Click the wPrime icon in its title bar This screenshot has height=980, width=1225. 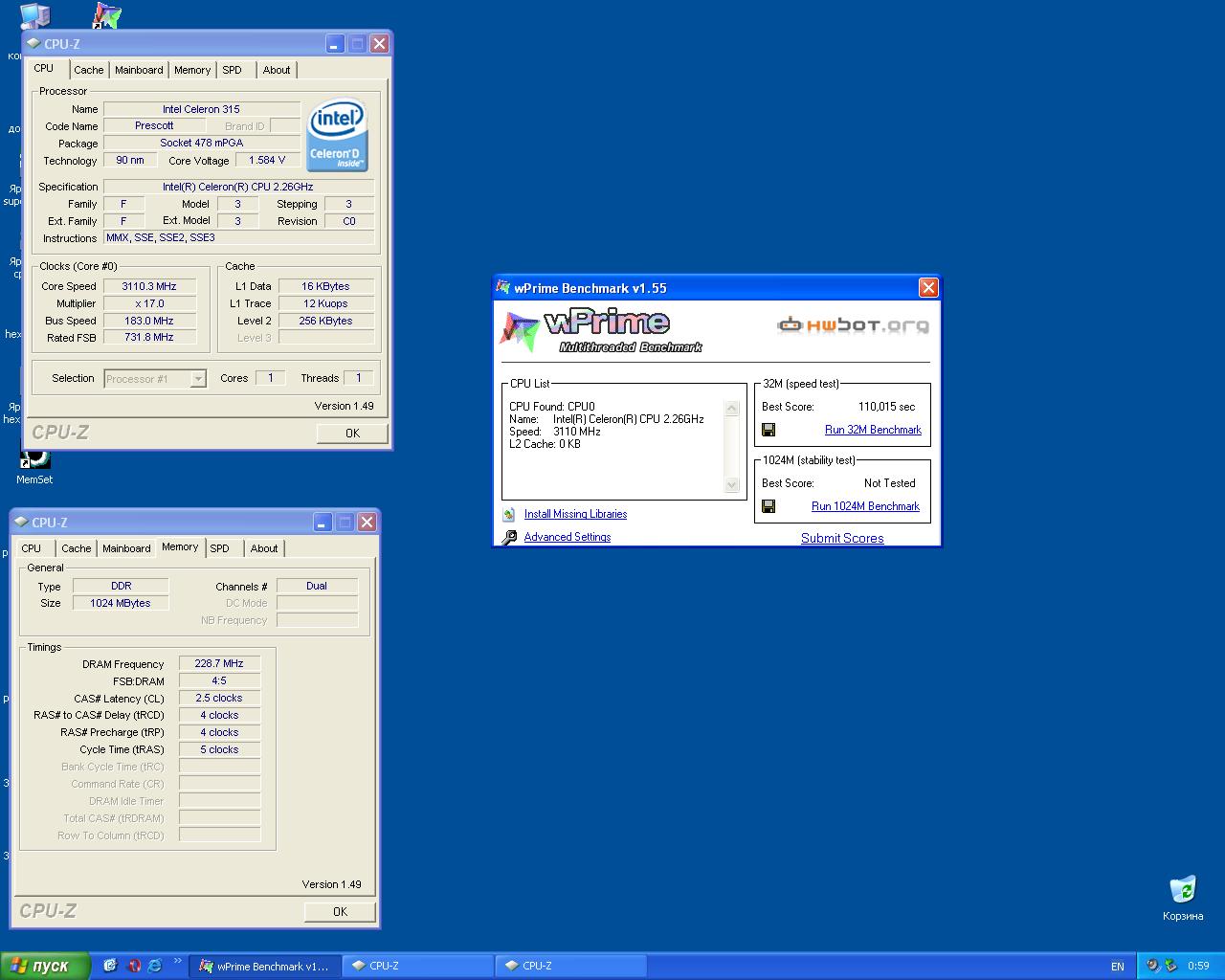click(x=503, y=288)
